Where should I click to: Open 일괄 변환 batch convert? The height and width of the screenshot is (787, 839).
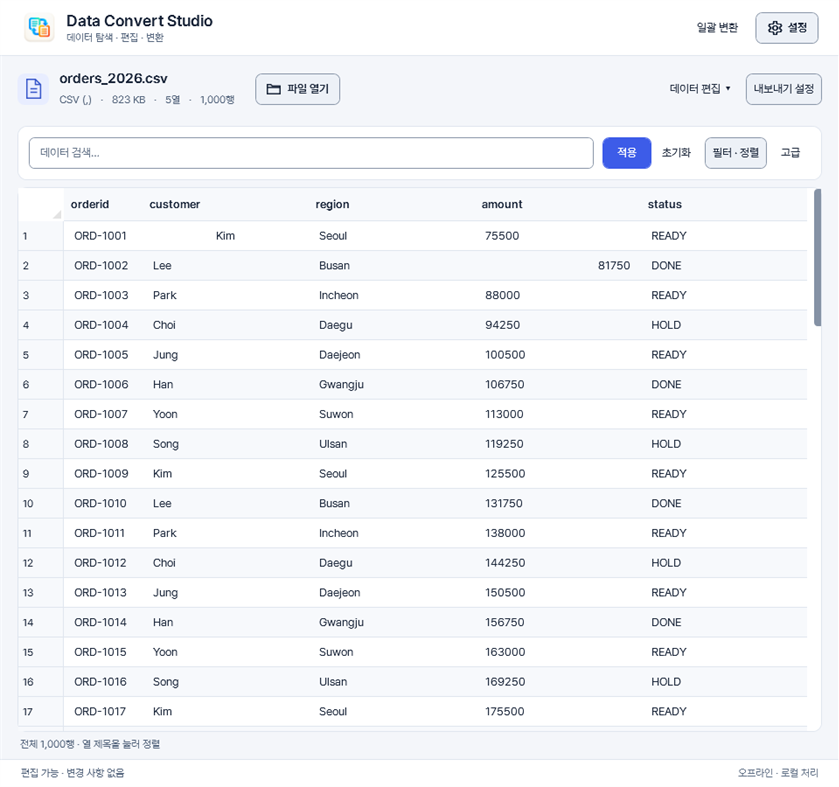pos(717,28)
